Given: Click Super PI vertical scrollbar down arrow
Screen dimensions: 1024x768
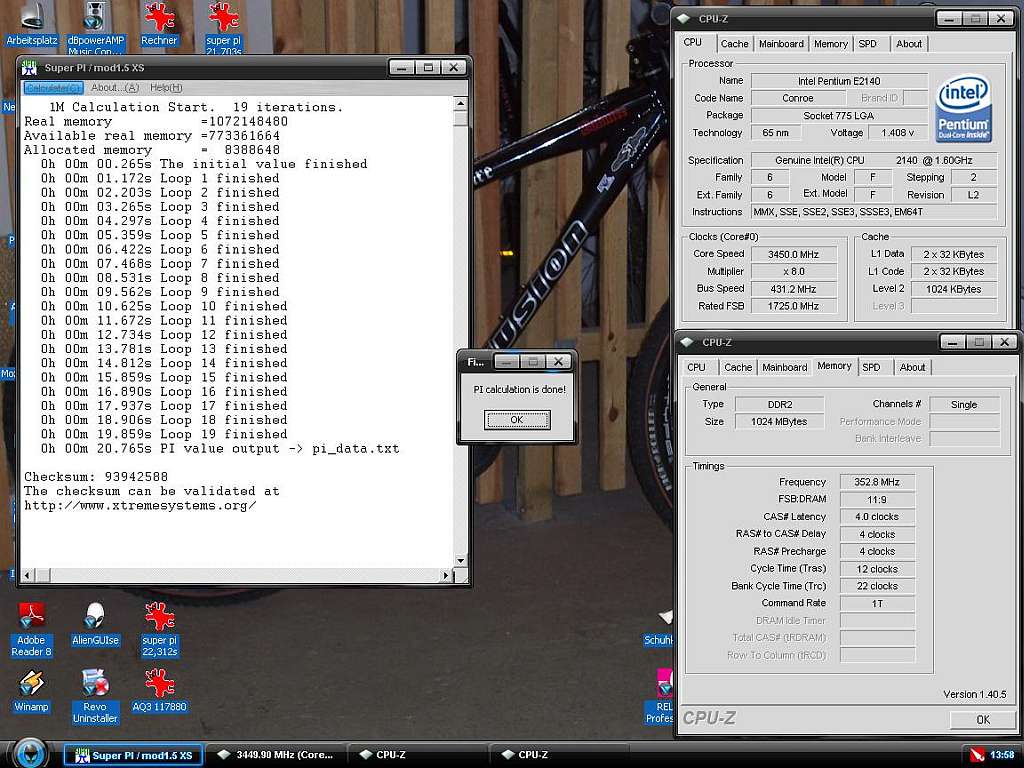Looking at the screenshot, I should 460,560.
